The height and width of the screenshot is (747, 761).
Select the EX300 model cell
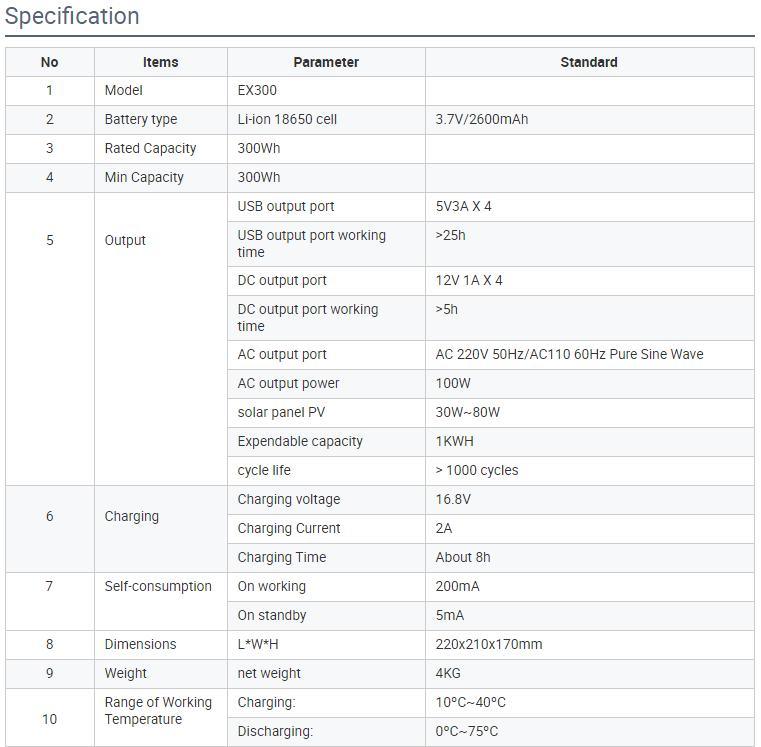point(257,90)
